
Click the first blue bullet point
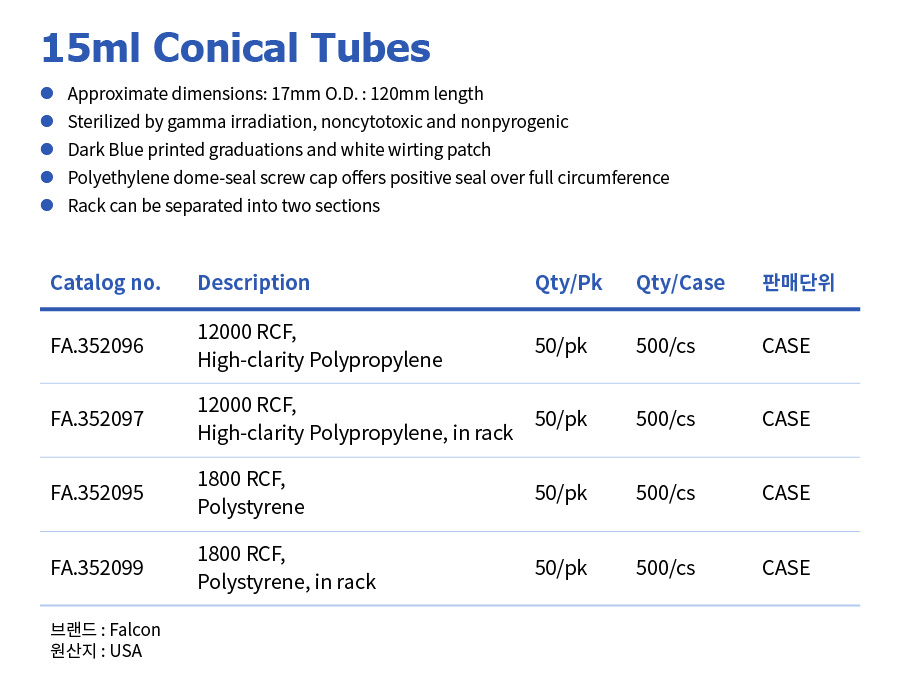click(x=46, y=93)
